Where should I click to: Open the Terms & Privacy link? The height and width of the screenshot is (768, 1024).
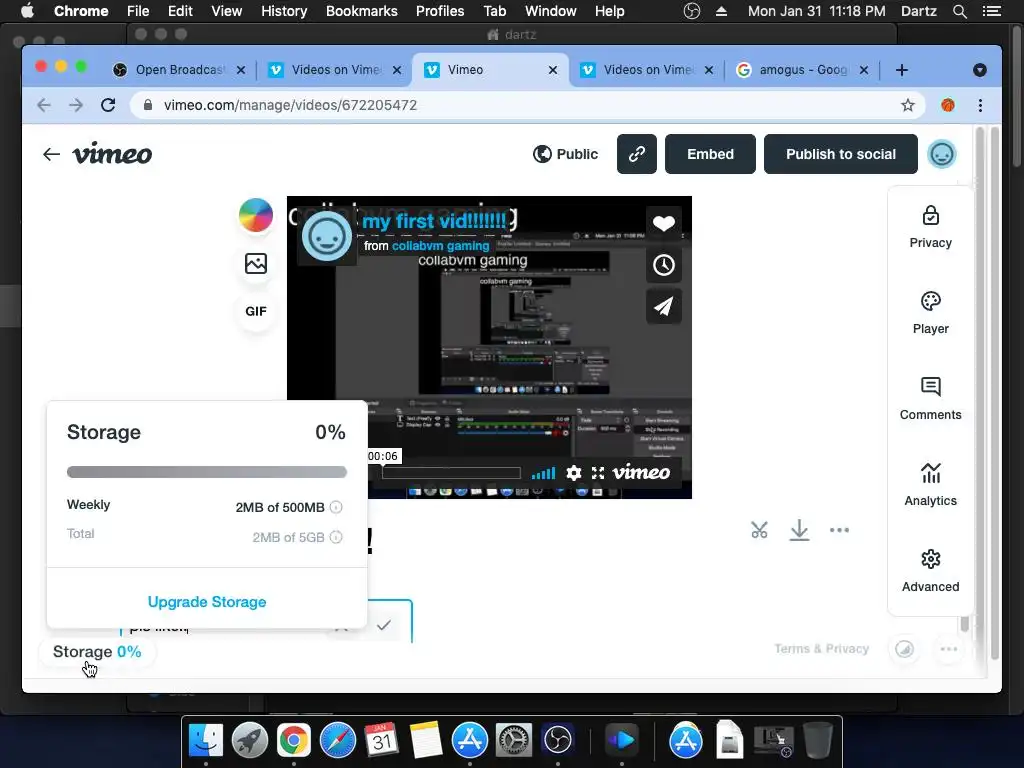click(x=822, y=648)
